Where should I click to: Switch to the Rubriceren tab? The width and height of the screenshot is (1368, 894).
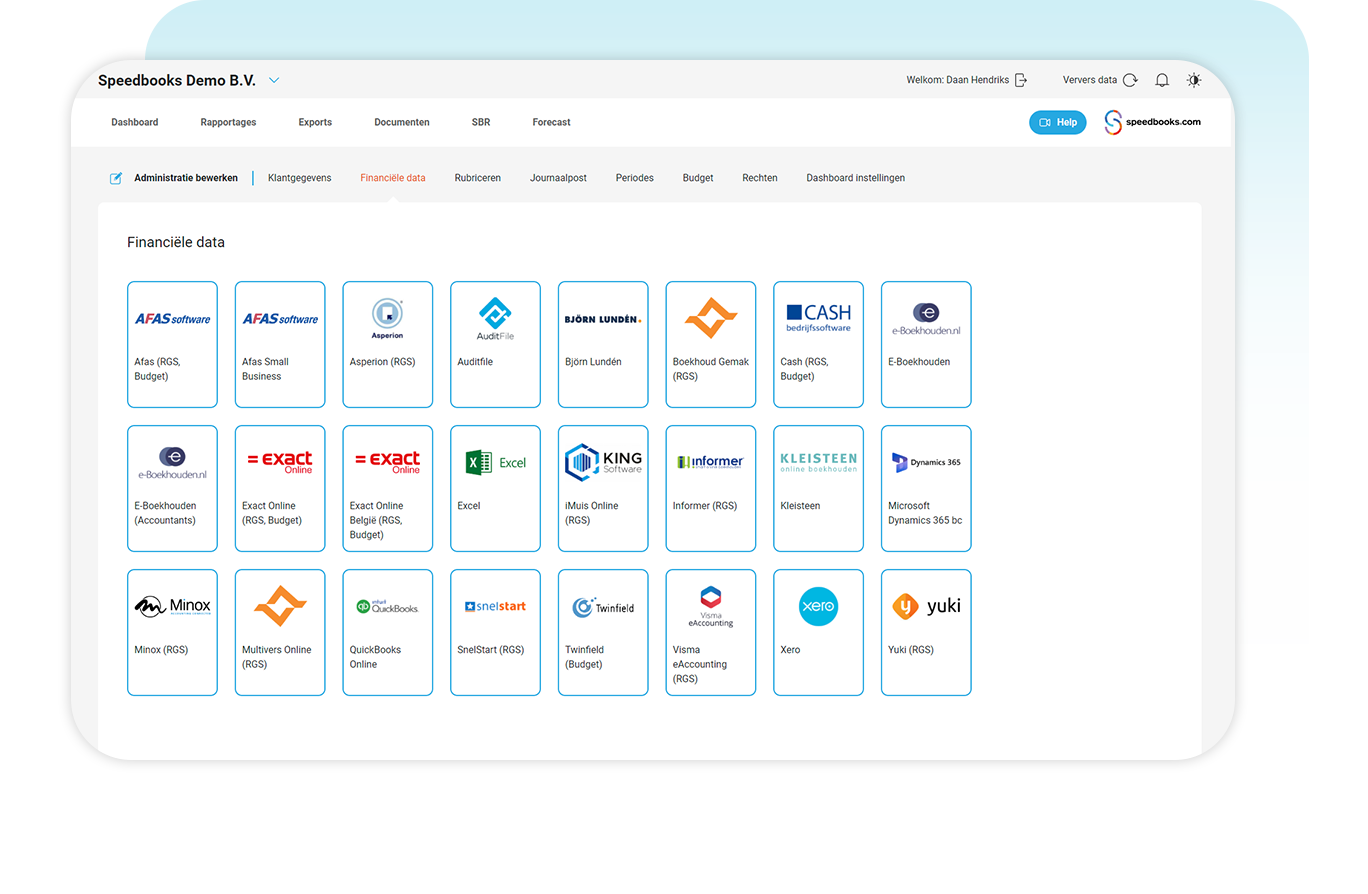pyautogui.click(x=478, y=178)
